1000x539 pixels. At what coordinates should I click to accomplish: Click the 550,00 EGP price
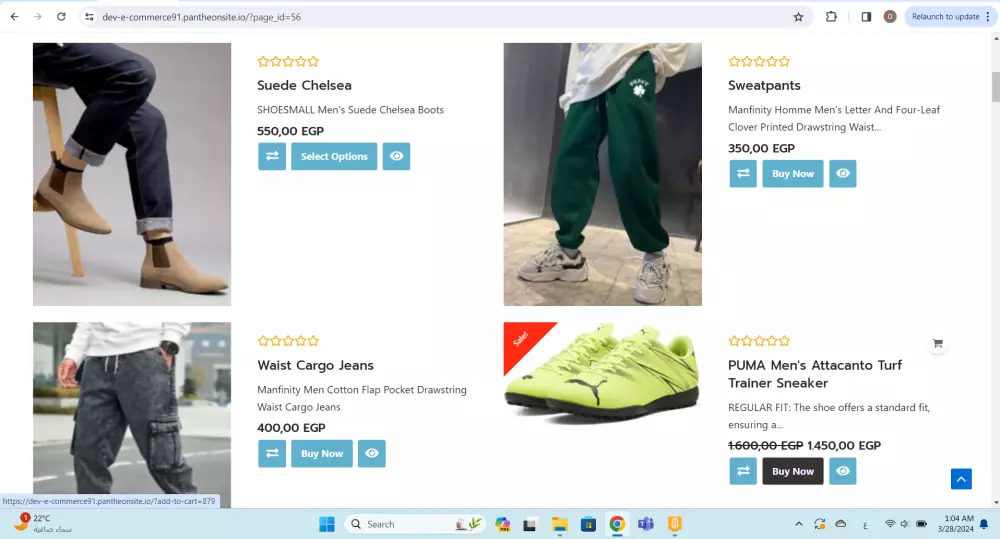point(290,131)
